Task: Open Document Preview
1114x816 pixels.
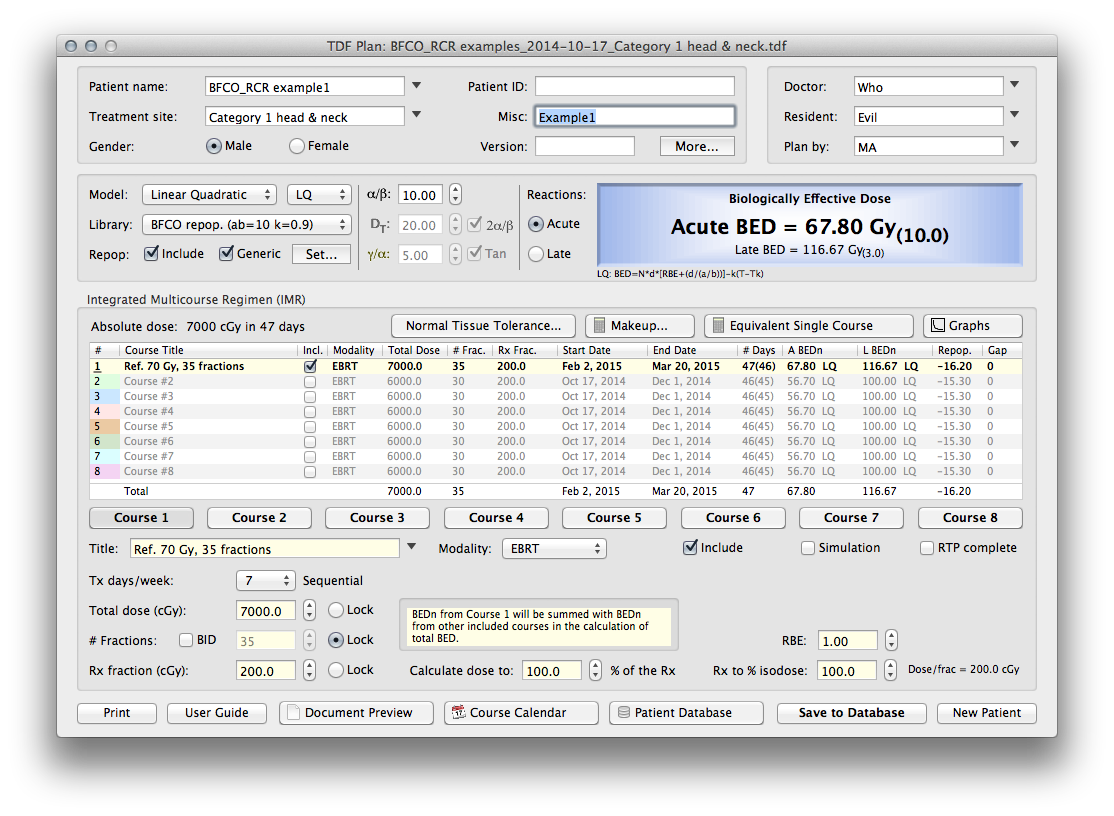Action: coord(356,713)
